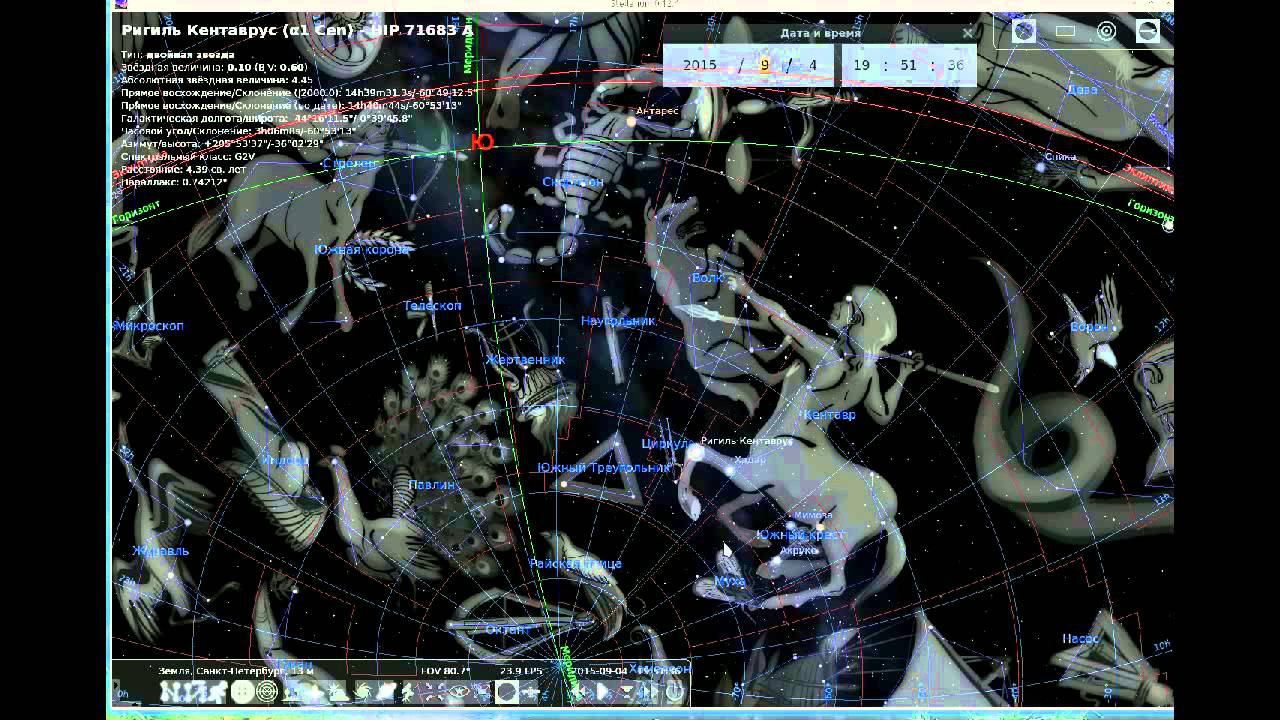The height and width of the screenshot is (720, 1280).
Task: Toggle the nebulae display button
Action: tap(363, 691)
